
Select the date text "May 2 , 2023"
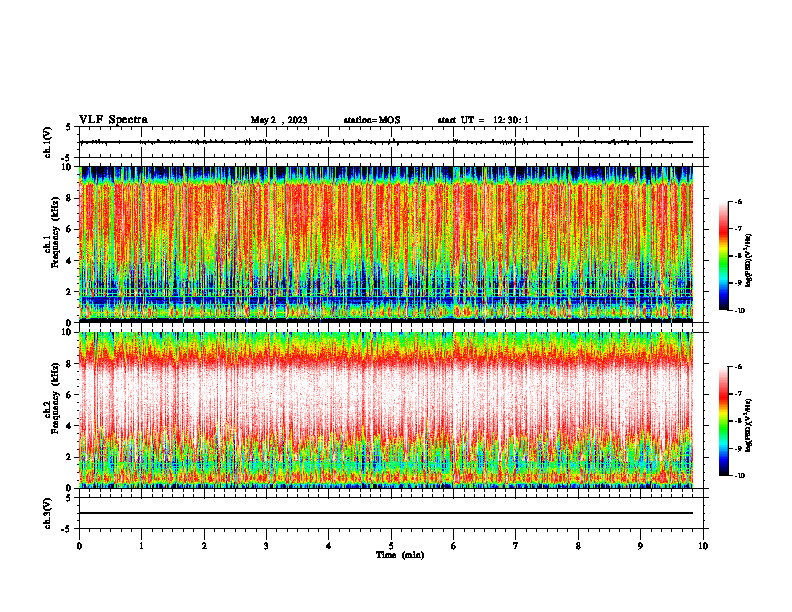click(279, 120)
